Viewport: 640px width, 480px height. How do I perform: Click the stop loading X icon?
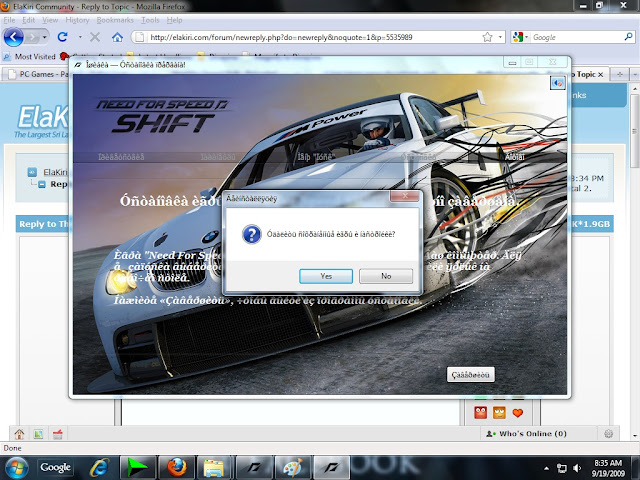point(95,37)
